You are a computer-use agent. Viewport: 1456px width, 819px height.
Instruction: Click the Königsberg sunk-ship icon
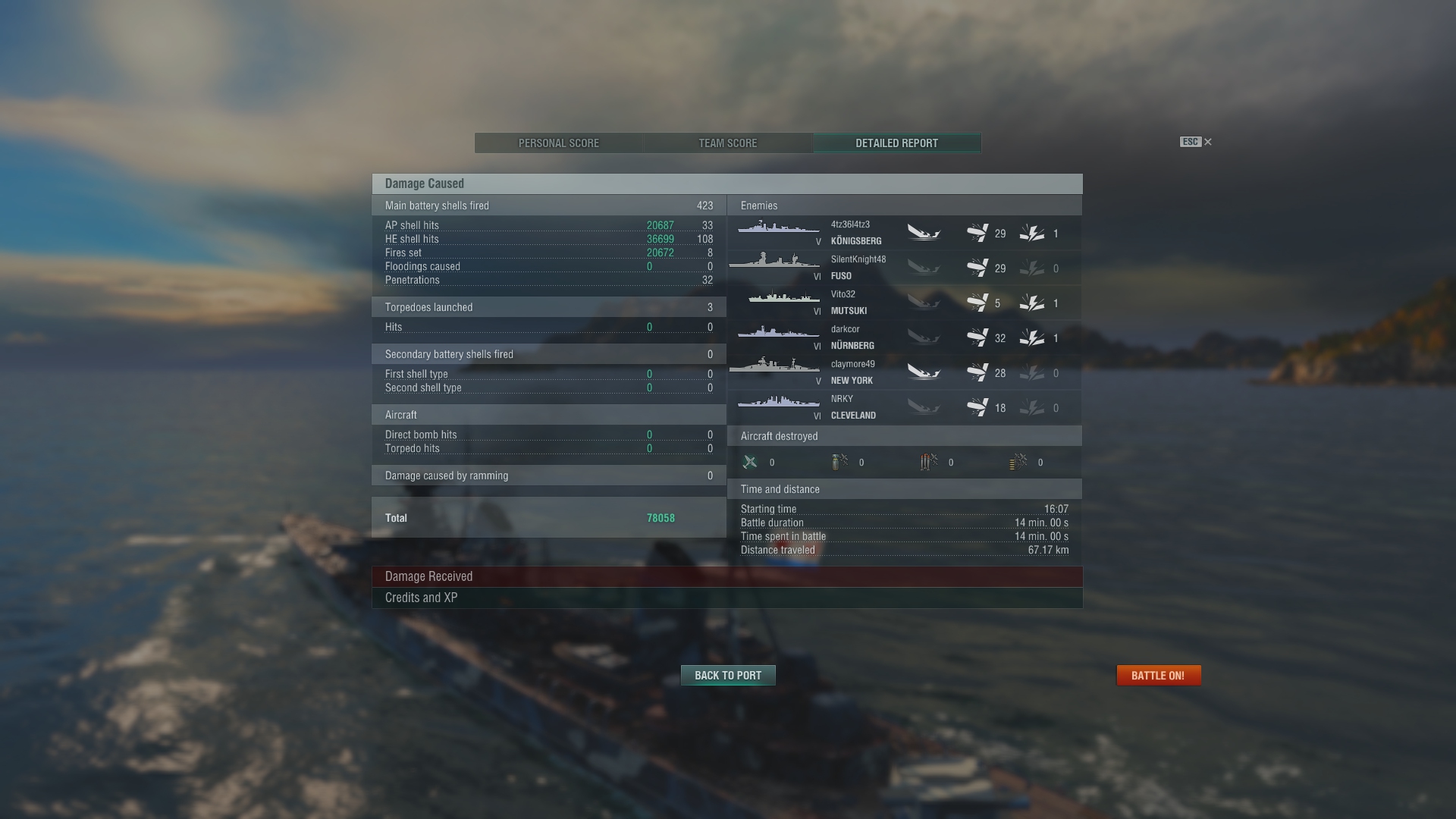point(924,233)
